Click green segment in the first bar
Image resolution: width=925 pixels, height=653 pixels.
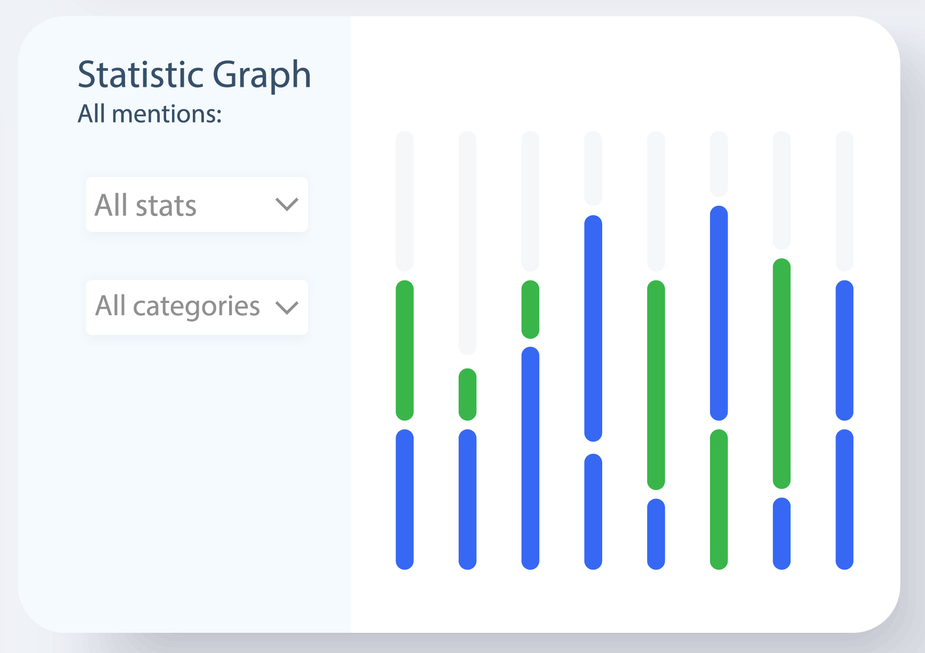[405, 350]
